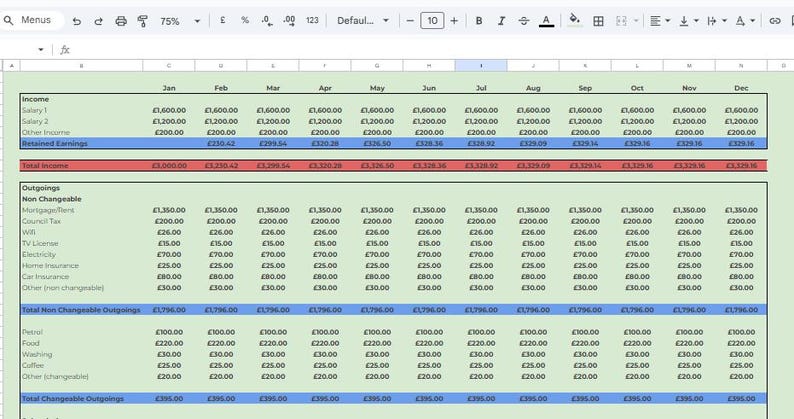Screen dimensions: 794x419
Task: Open the horizontal align menu
Action: (x=660, y=21)
